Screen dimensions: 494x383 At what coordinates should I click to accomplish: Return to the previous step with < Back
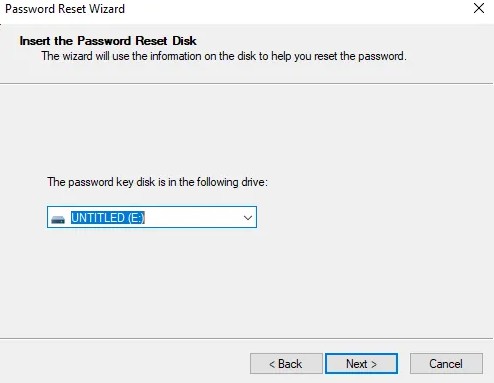(286, 364)
